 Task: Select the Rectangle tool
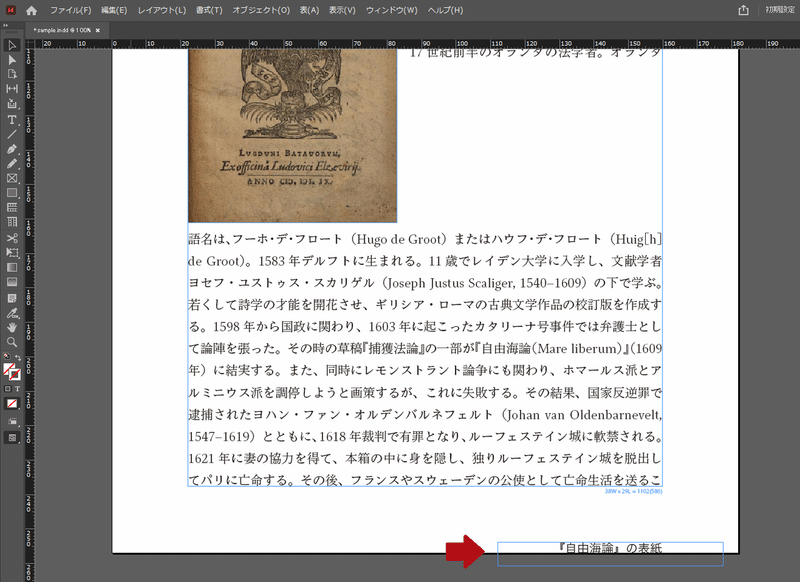(12, 193)
